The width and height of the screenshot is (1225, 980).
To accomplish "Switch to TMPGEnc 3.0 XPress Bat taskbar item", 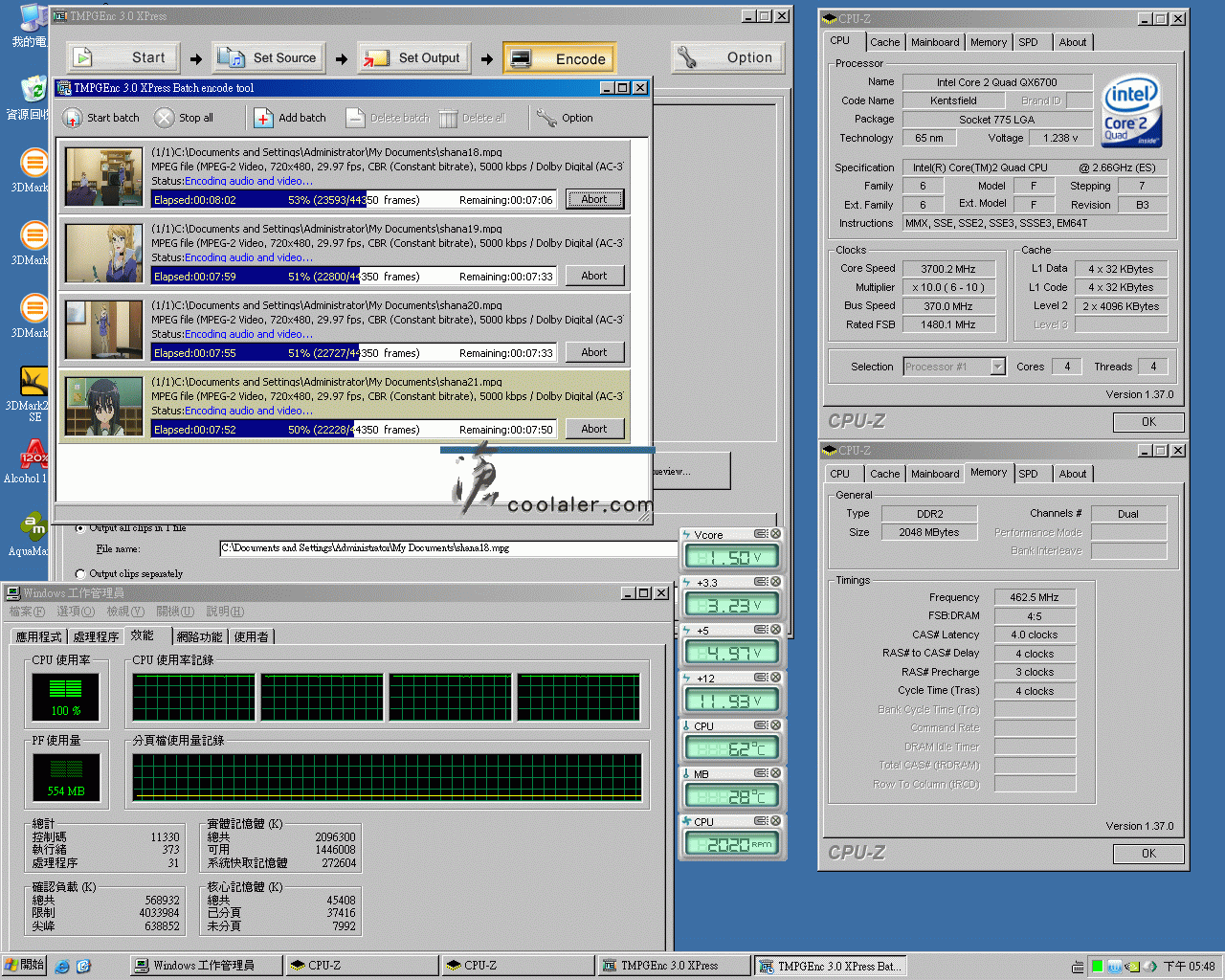I will pos(830,966).
